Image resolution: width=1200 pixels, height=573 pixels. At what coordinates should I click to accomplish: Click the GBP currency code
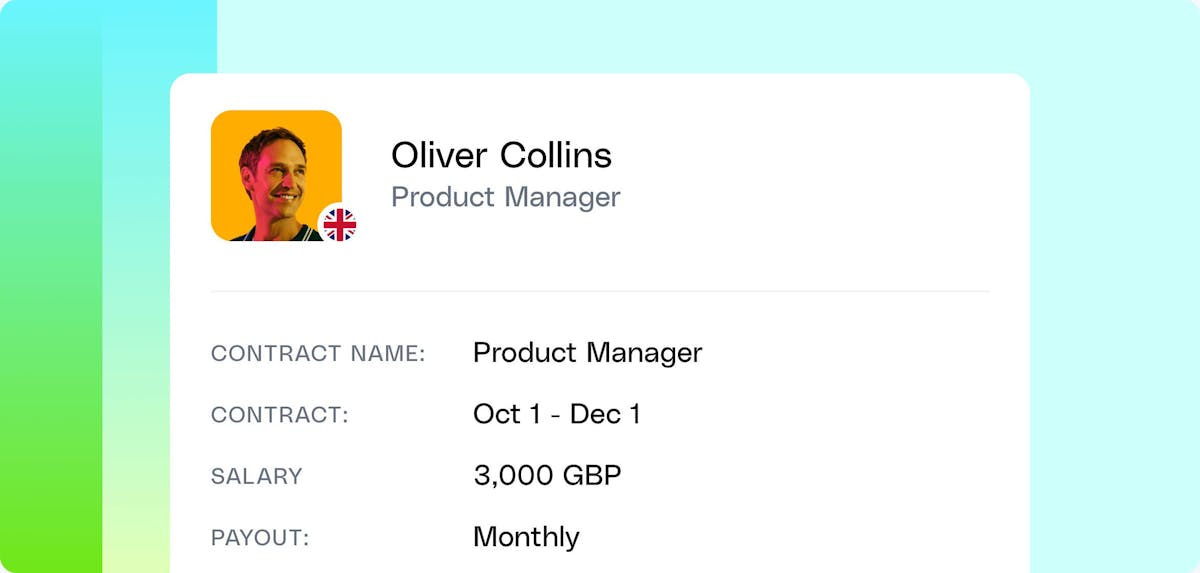pyautogui.click(x=590, y=475)
